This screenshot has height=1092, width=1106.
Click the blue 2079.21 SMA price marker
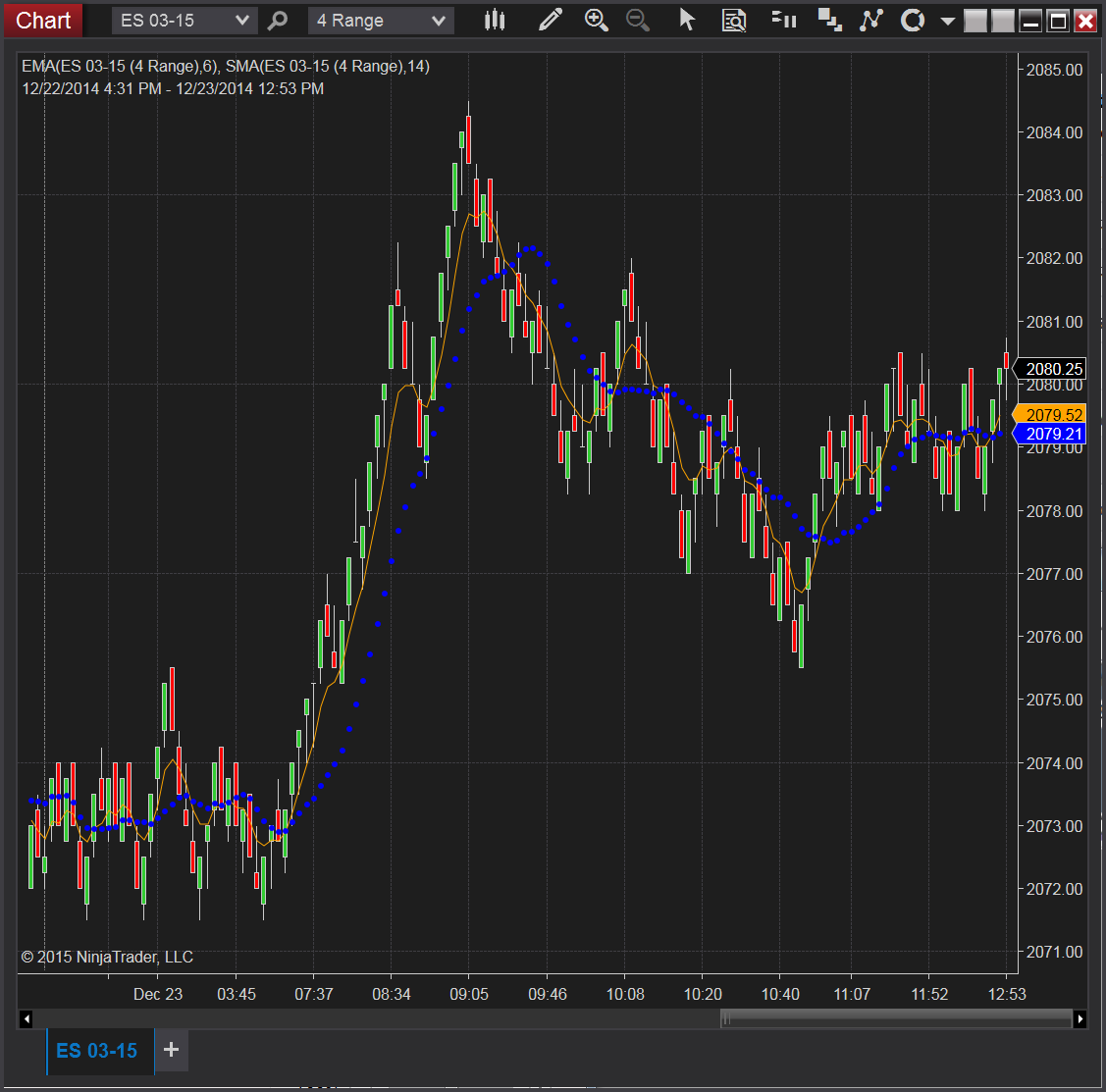tap(1050, 434)
